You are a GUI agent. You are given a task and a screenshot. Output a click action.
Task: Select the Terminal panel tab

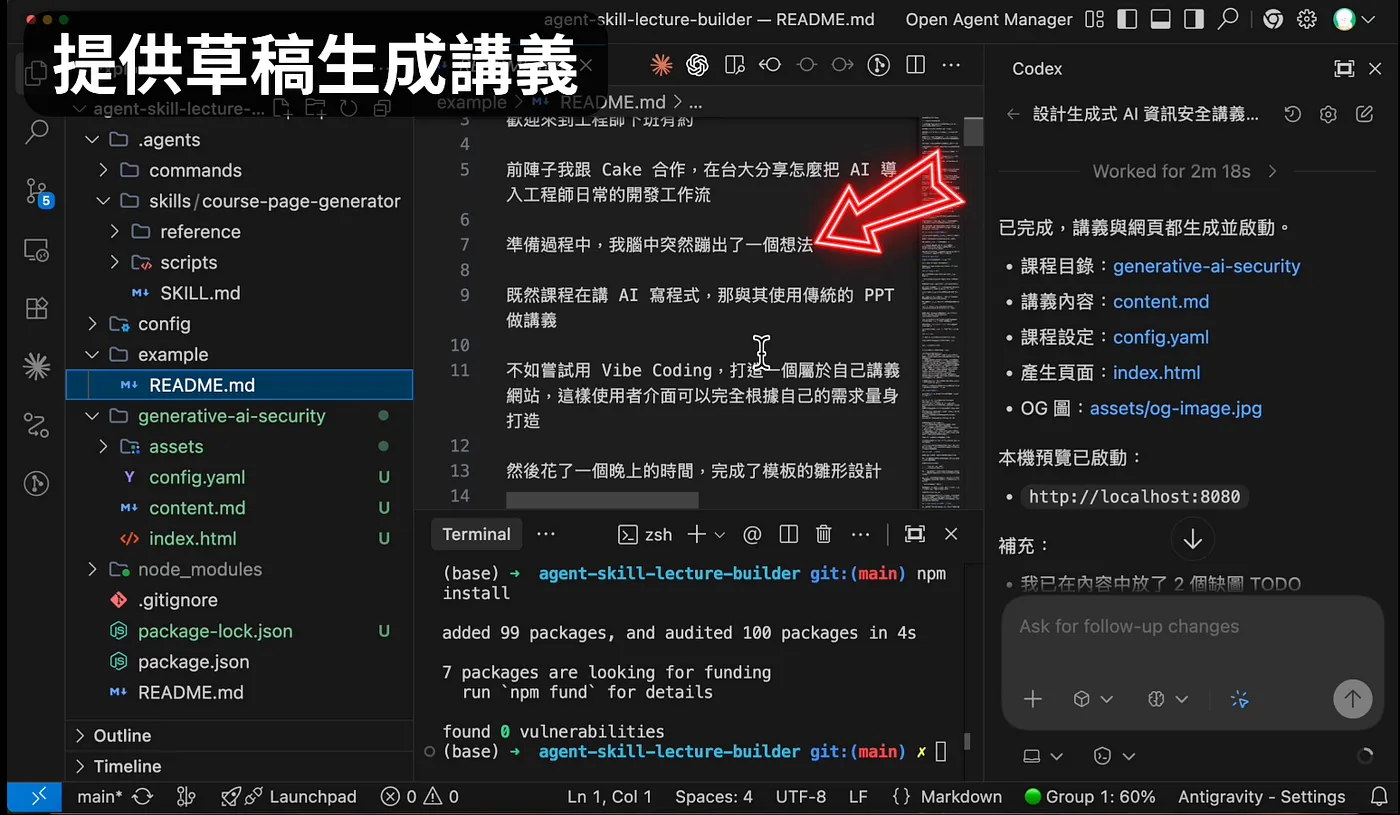(x=476, y=534)
